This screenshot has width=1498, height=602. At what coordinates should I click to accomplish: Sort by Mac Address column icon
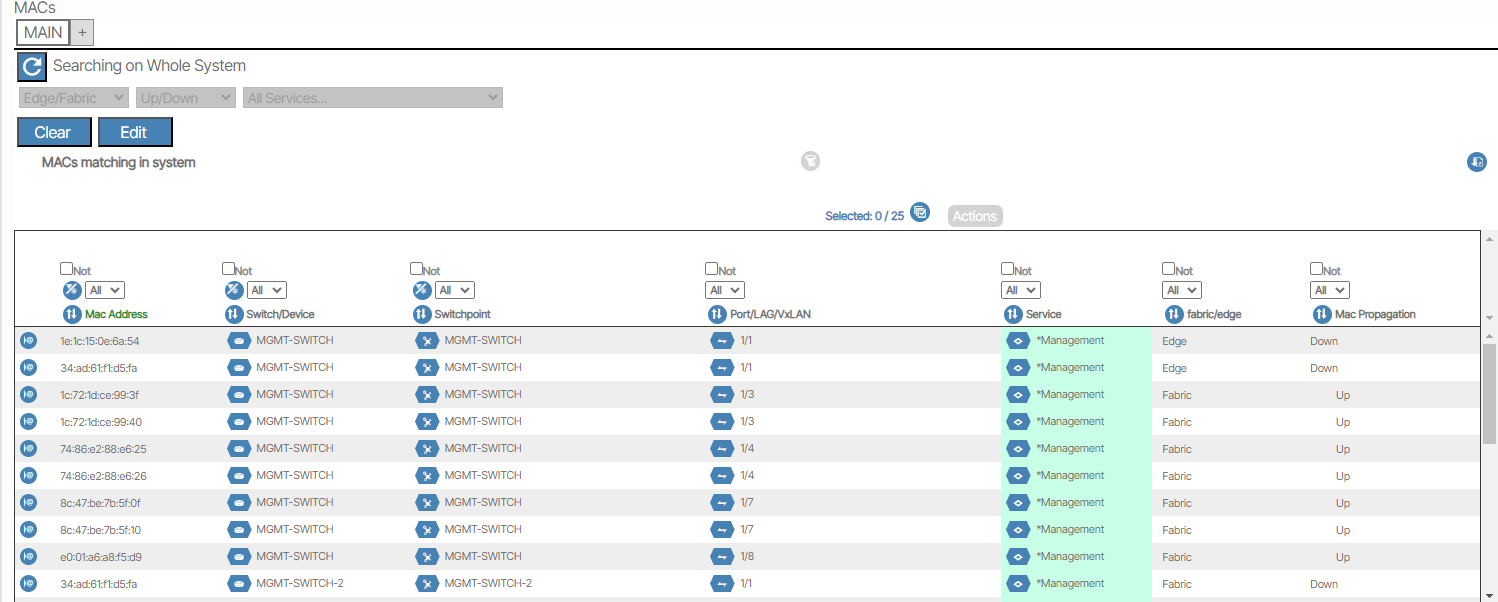pyautogui.click(x=71, y=314)
